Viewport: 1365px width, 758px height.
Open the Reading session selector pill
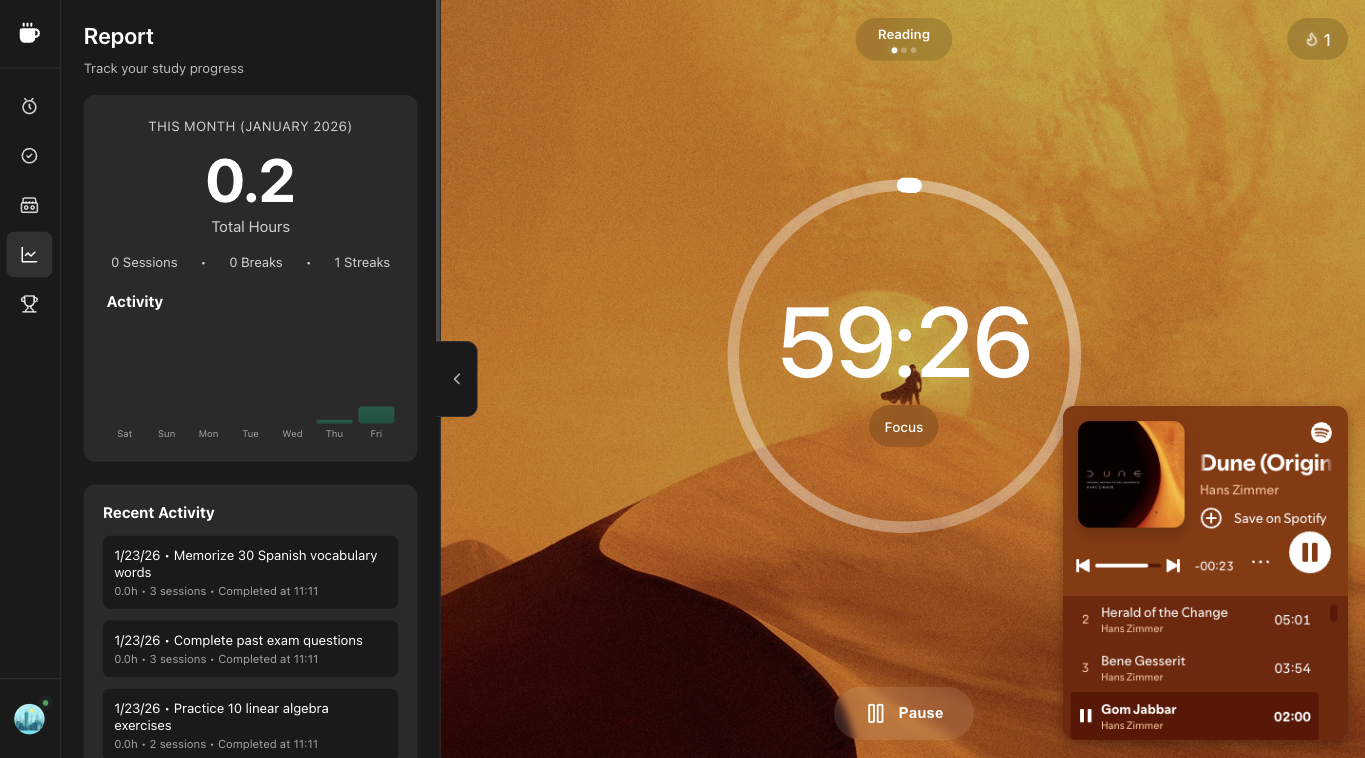(903, 39)
